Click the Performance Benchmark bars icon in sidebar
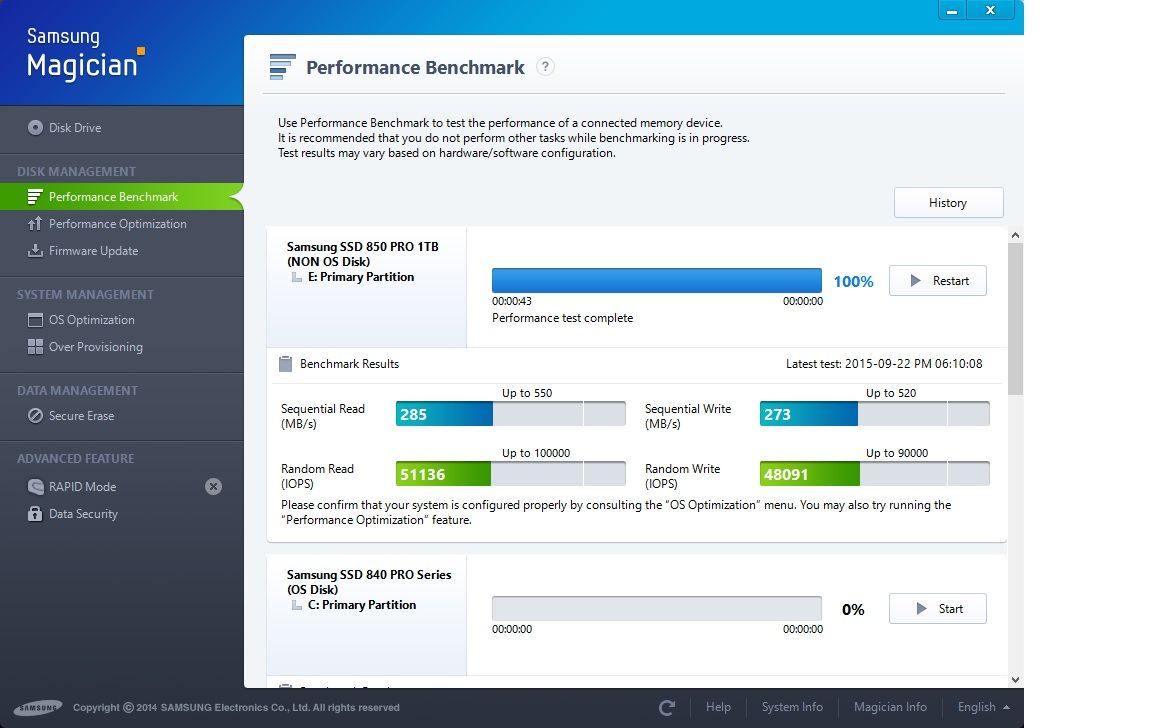Screen dimensions: 1152x728 point(35,197)
